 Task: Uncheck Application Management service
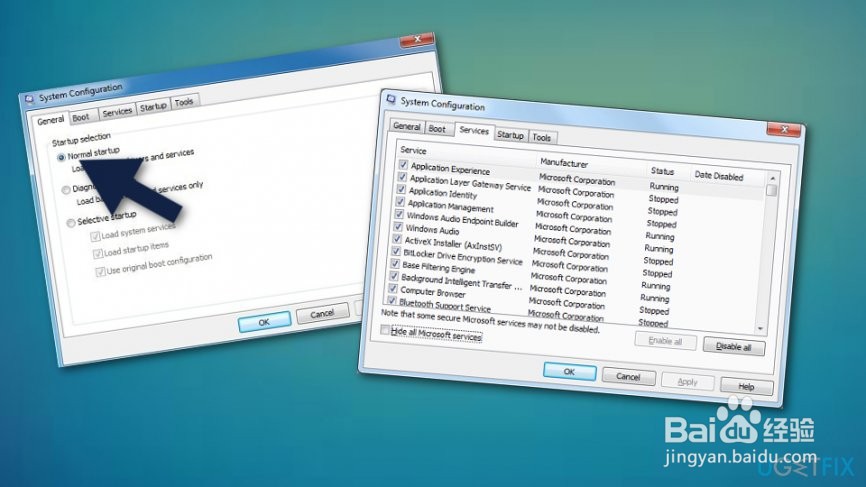400,202
